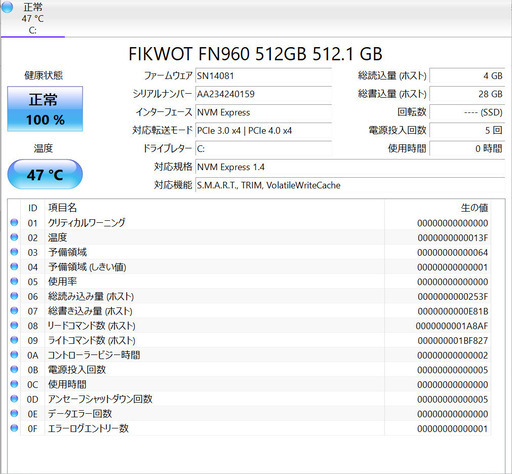Image resolution: width=512 pixels, height=474 pixels.
Task: Click the status dot for ID 08
Action: (x=14, y=325)
